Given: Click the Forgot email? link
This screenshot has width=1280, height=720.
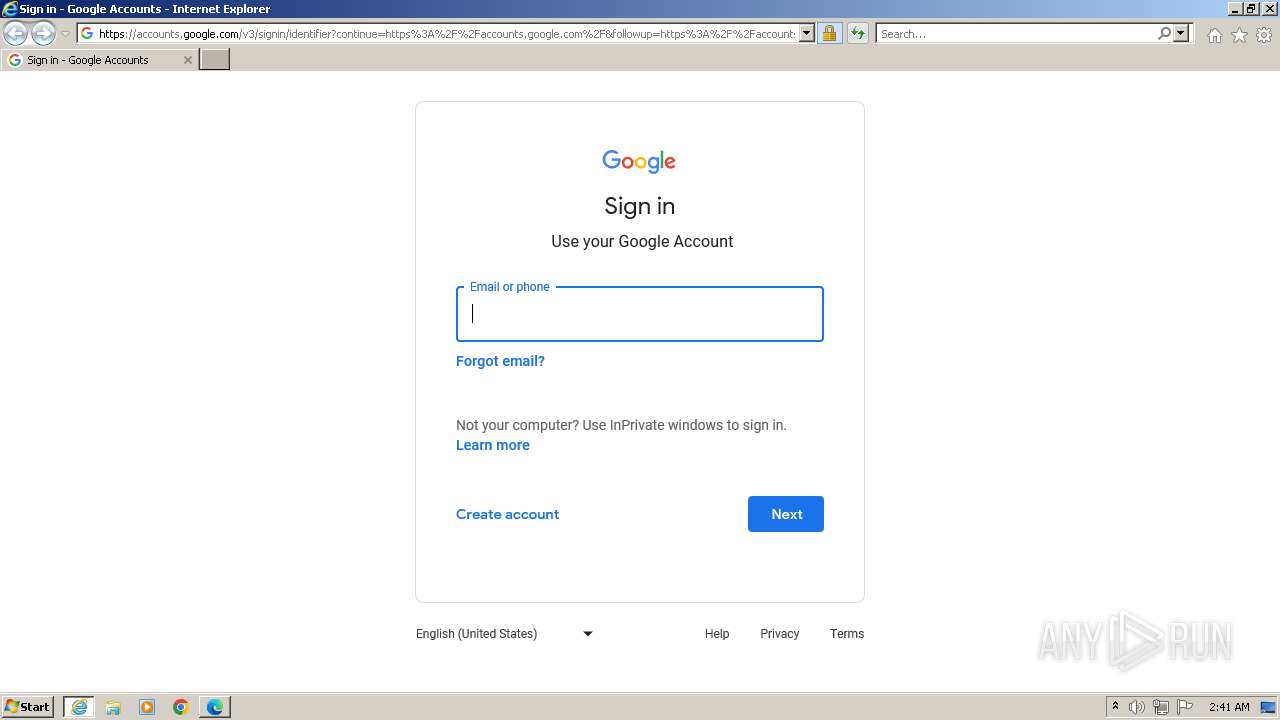Looking at the screenshot, I should click(500, 361).
